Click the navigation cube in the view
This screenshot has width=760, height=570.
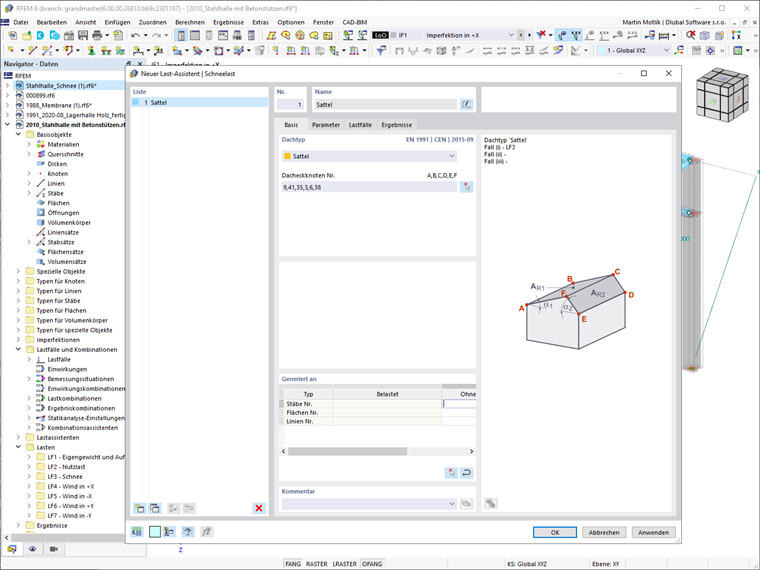click(x=722, y=95)
